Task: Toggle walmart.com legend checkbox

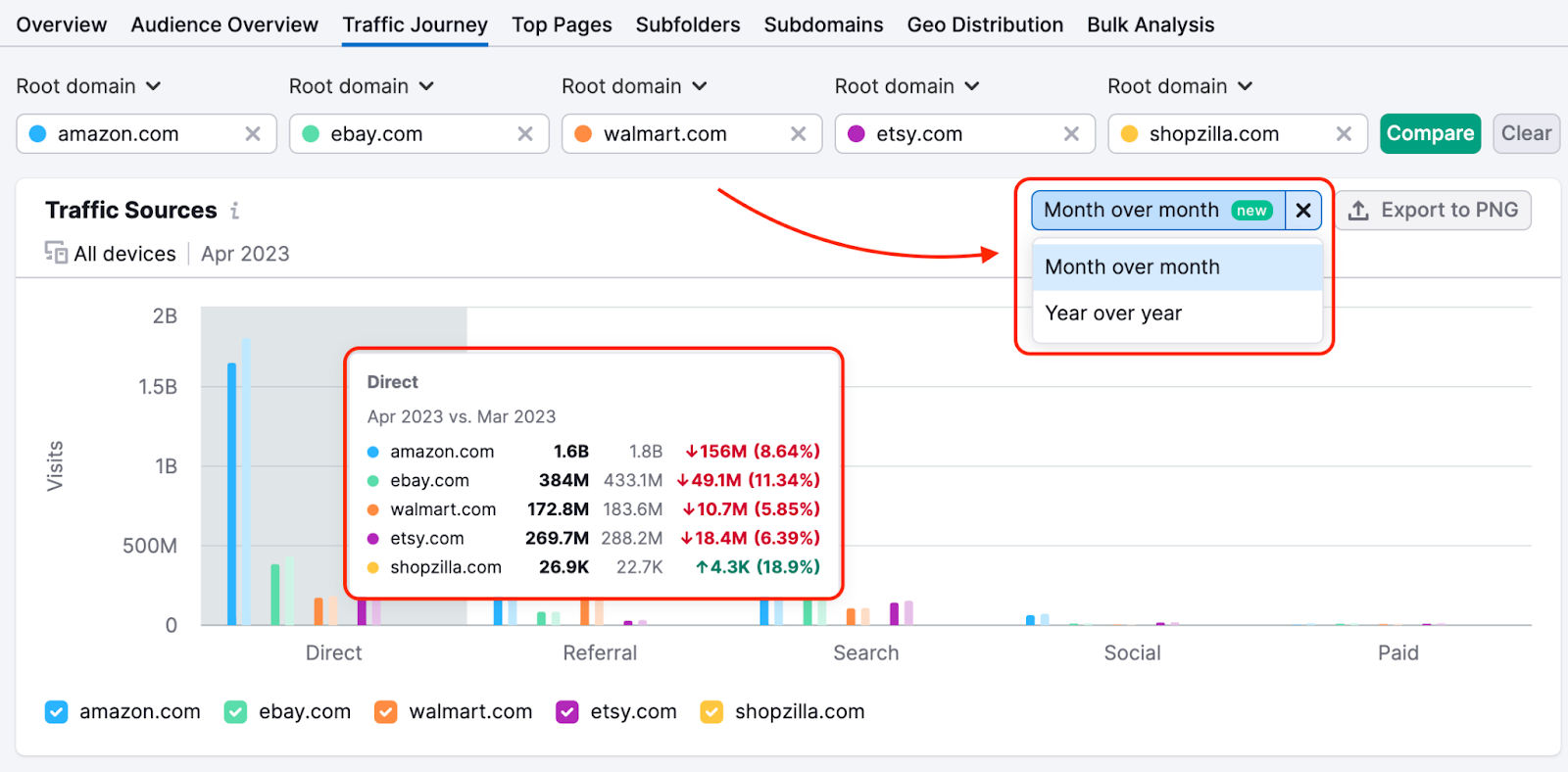Action: (386, 712)
